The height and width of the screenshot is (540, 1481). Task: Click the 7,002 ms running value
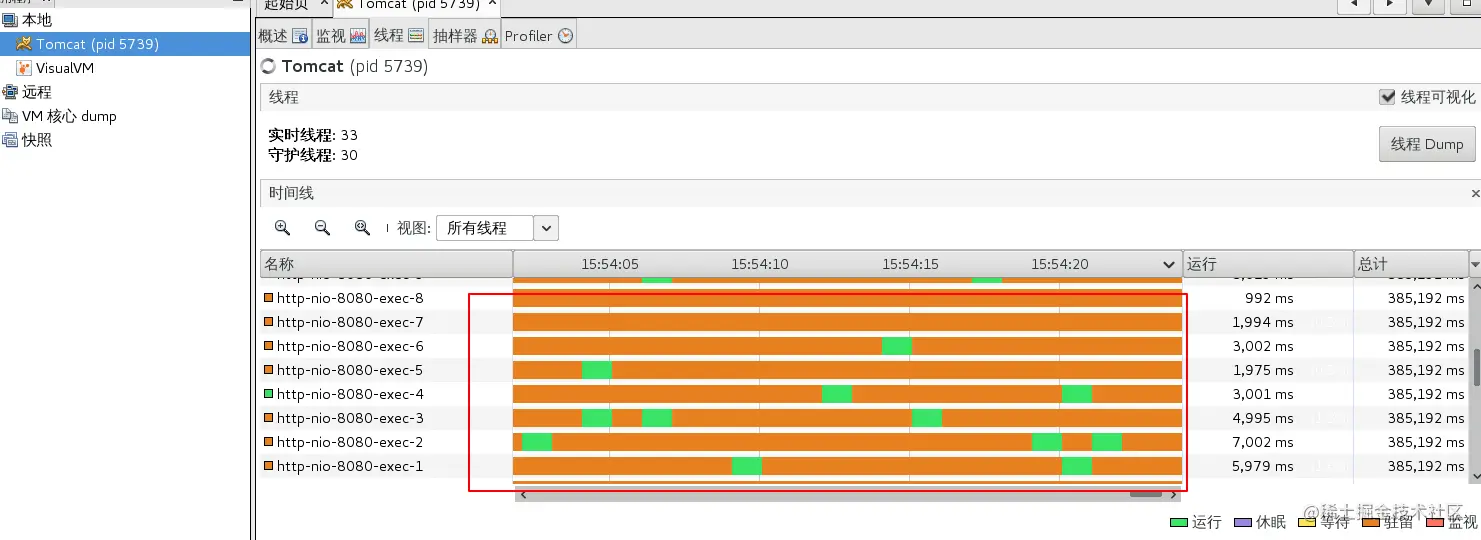(1264, 442)
